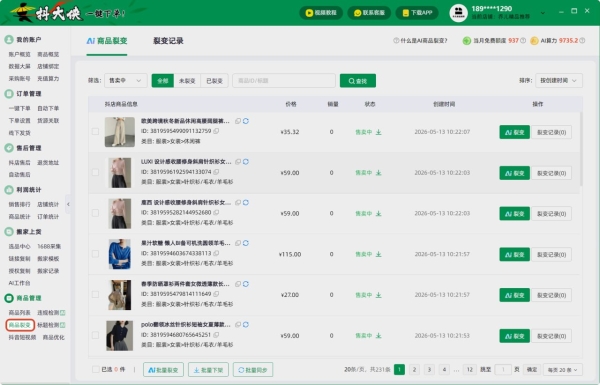Image resolution: width=600 pixels, height=385 pixels.
Task: Click the delist arrow icon in ¥35.32 row
Action: pos(378,132)
